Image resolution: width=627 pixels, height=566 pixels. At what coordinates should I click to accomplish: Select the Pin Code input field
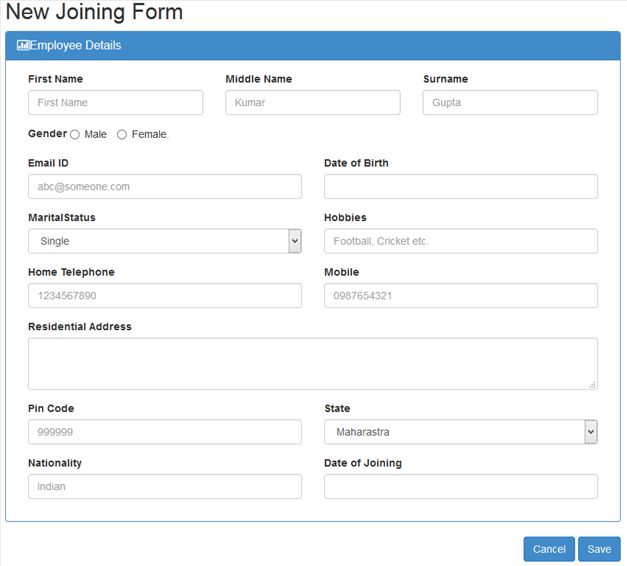tap(165, 432)
